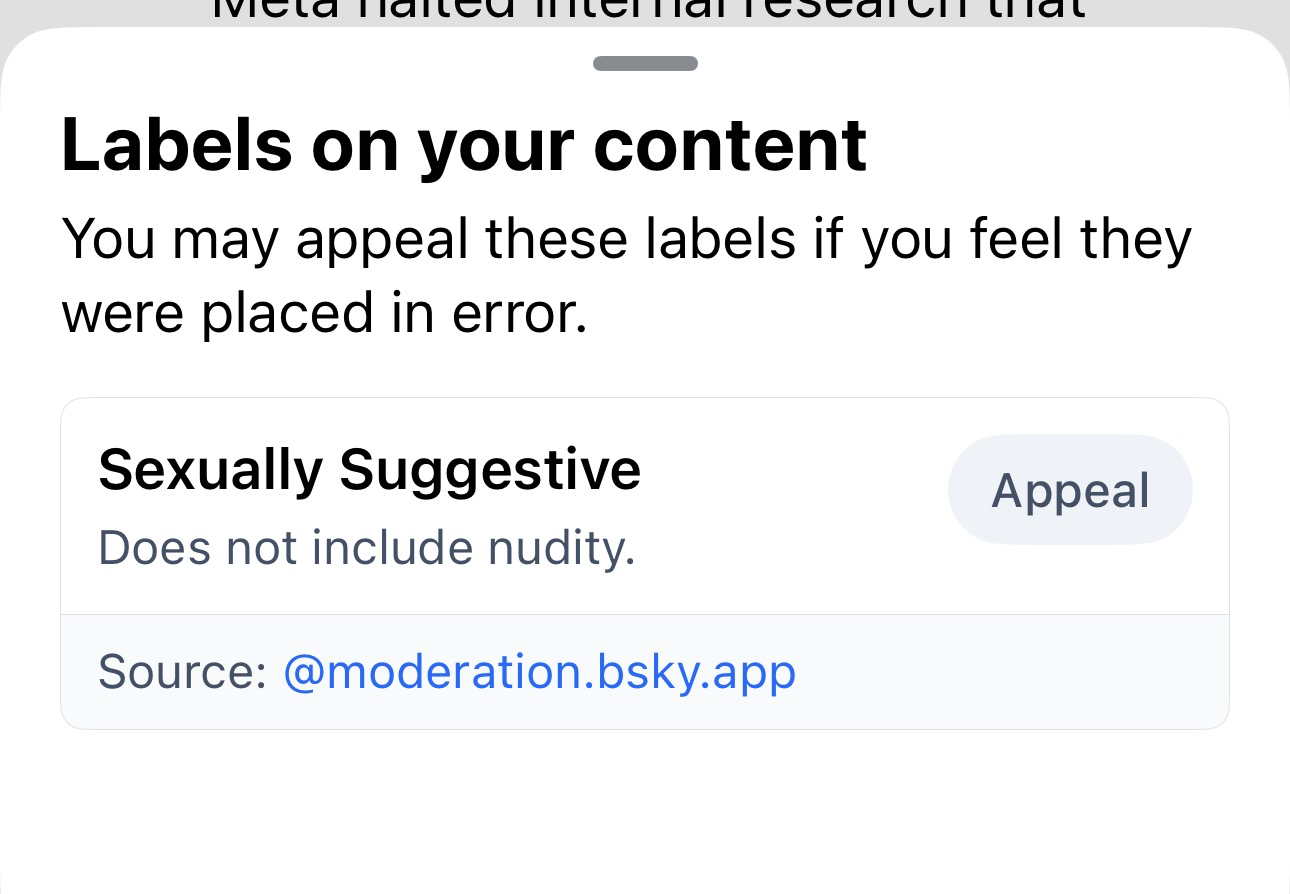Click the "Labels on your content" heading
1290x894 pixels.
coord(463,146)
